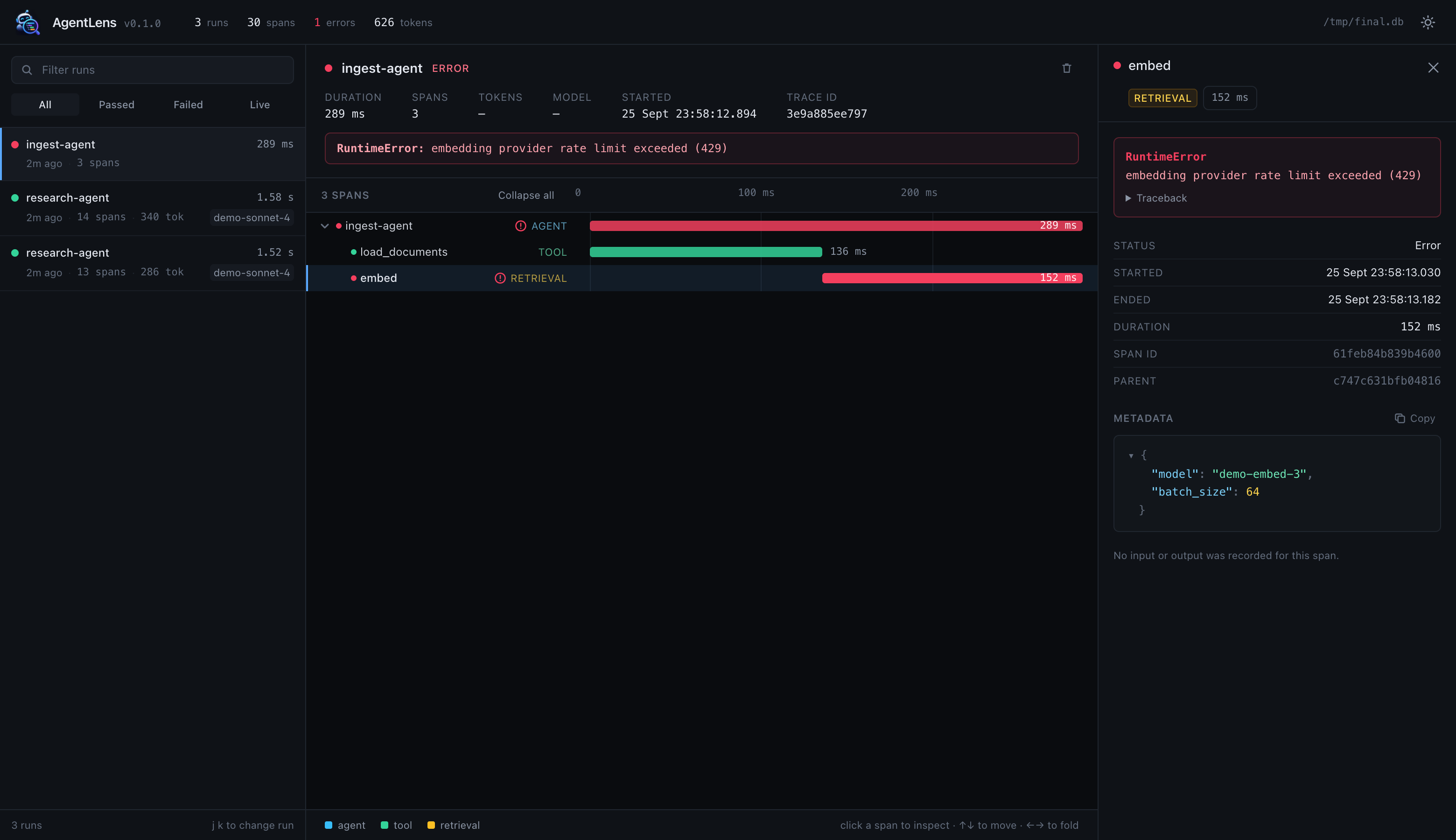
Task: Switch to the Passed filter tab
Action: (x=117, y=105)
